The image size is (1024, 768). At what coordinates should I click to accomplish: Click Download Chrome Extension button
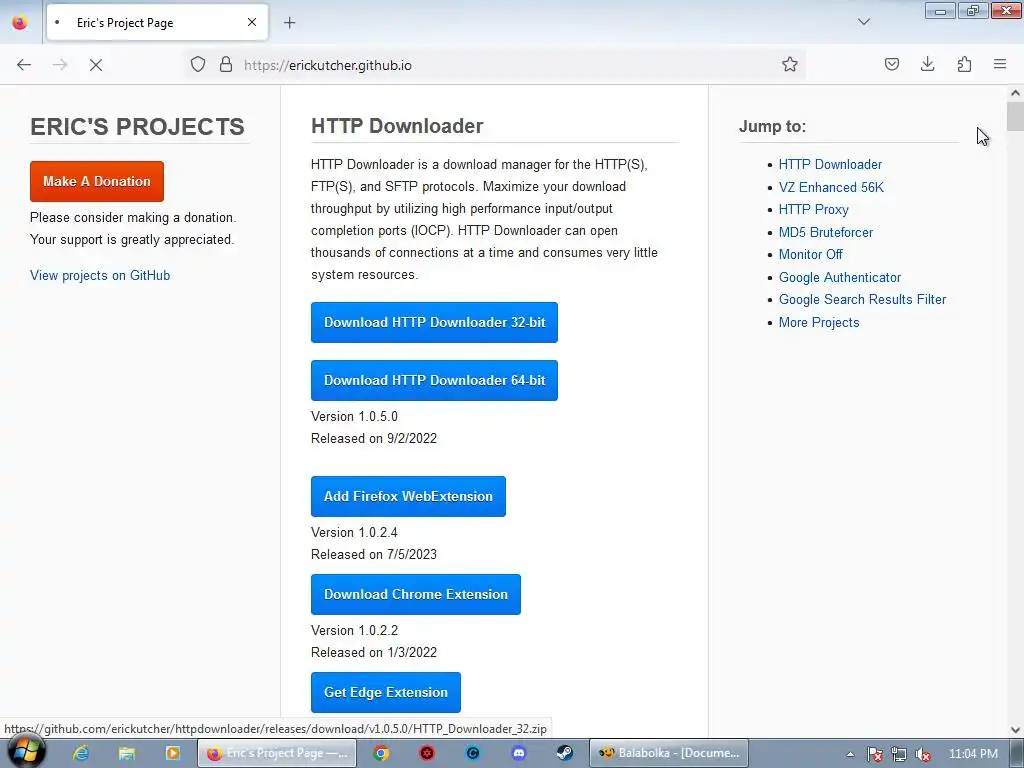tap(415, 594)
